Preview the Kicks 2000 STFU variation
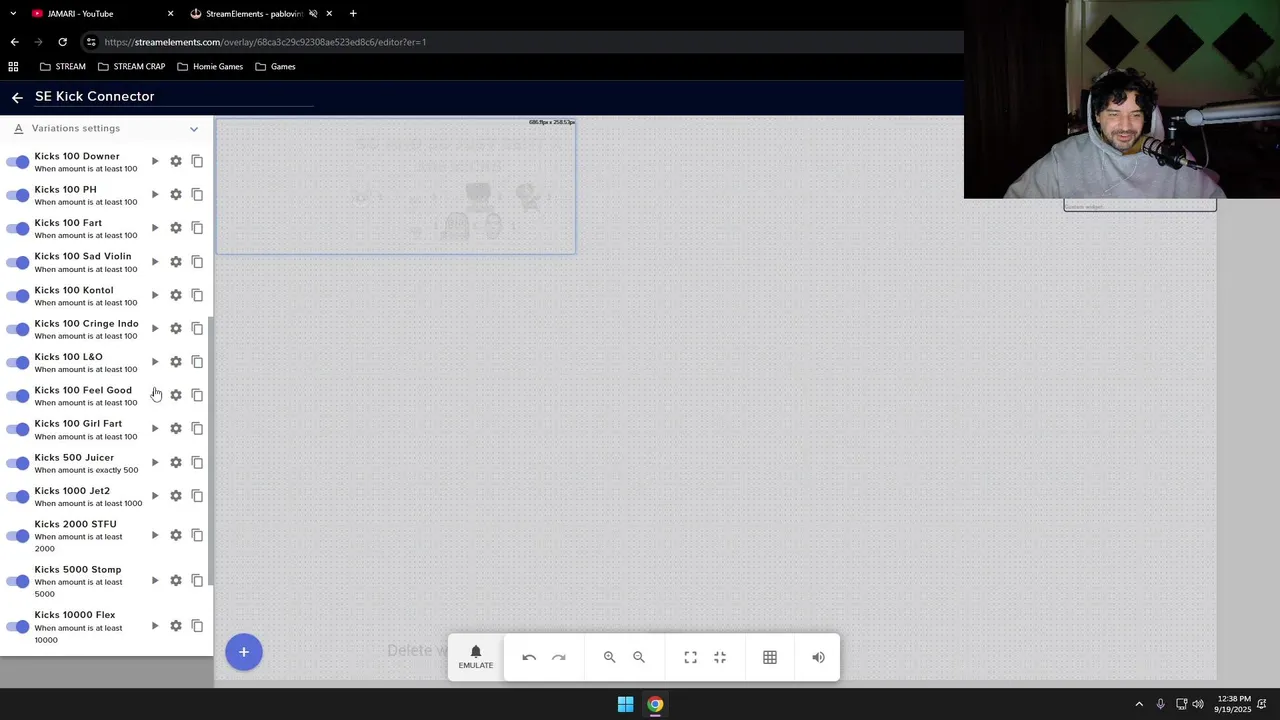Image resolution: width=1280 pixels, height=720 pixels. pos(155,535)
